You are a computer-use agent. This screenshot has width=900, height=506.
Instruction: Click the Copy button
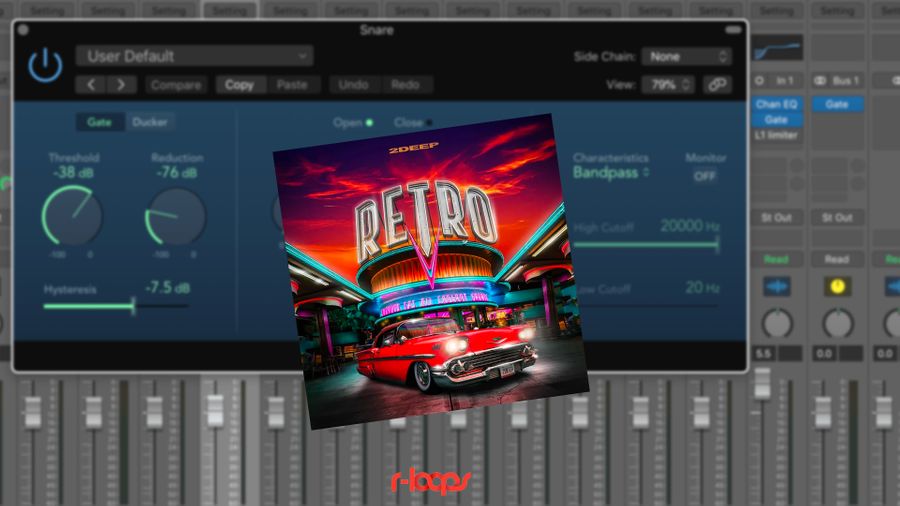coord(239,85)
